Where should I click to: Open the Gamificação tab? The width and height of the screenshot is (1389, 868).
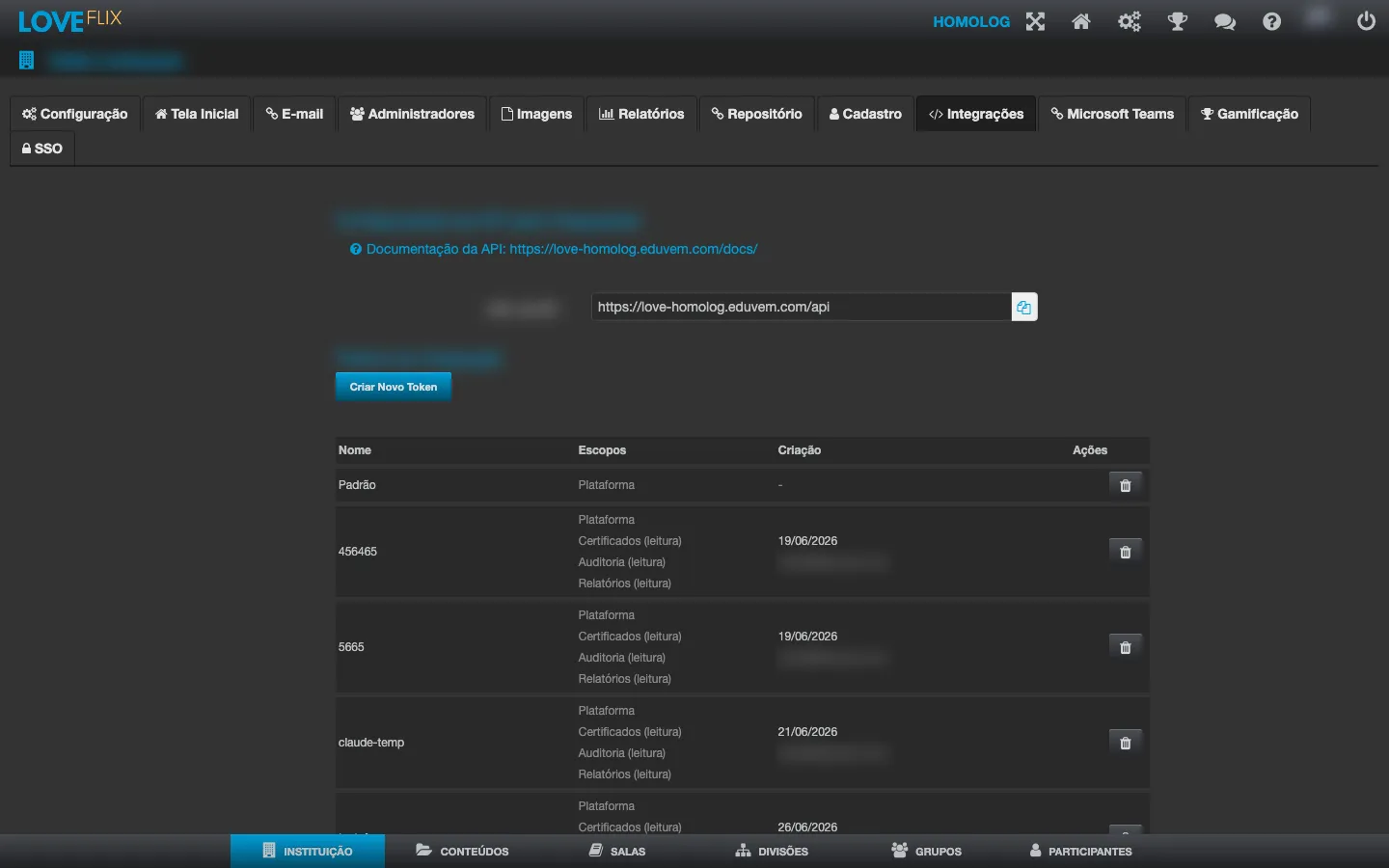tap(1249, 114)
